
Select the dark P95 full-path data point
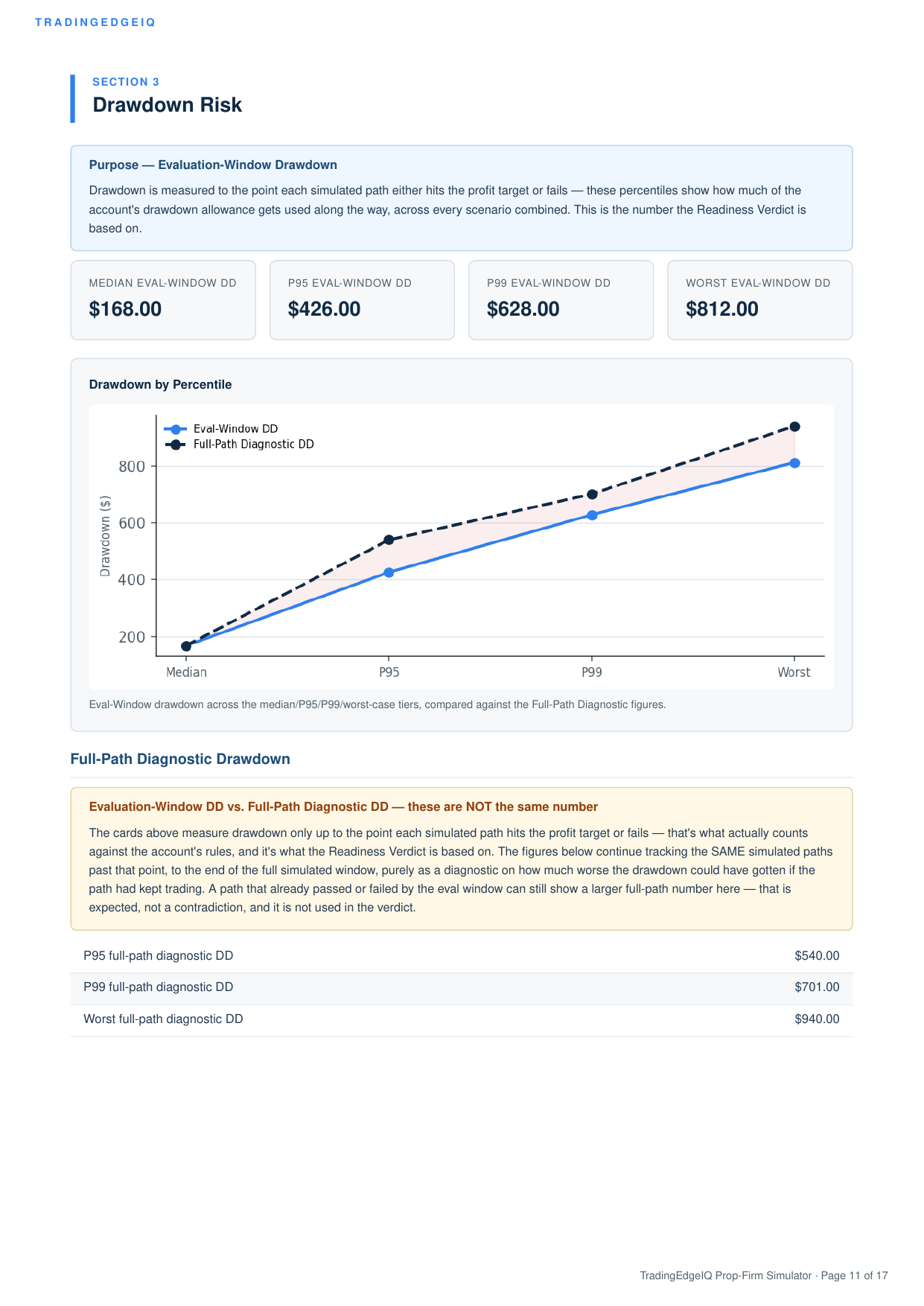(389, 540)
